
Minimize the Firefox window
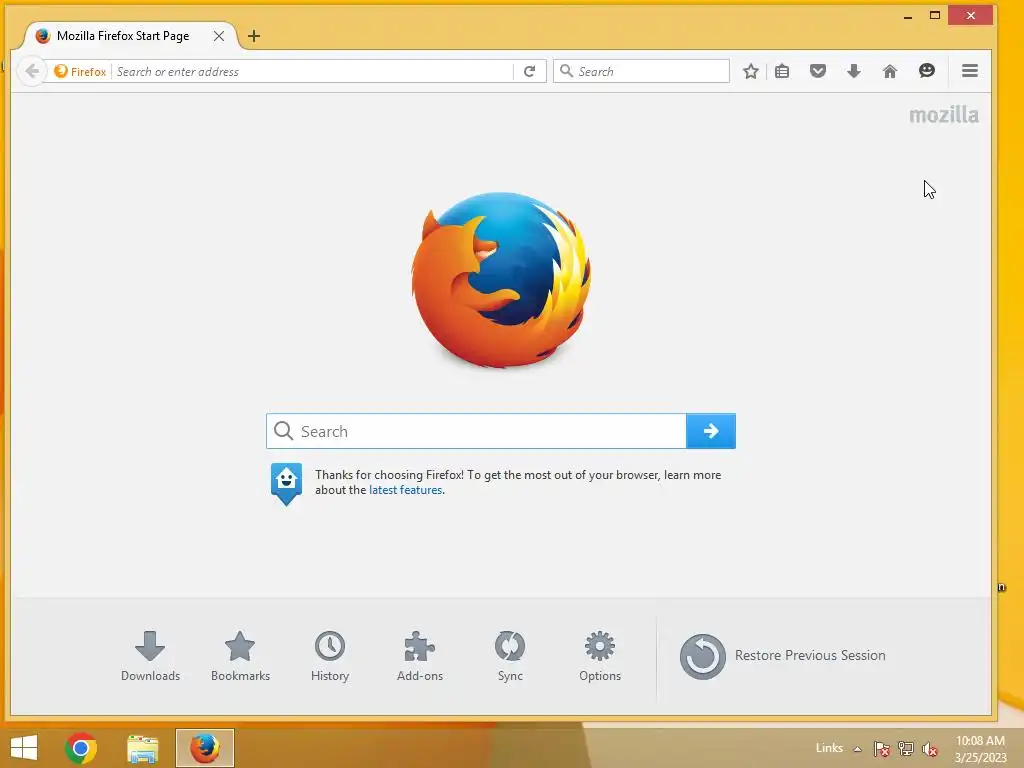click(x=908, y=16)
